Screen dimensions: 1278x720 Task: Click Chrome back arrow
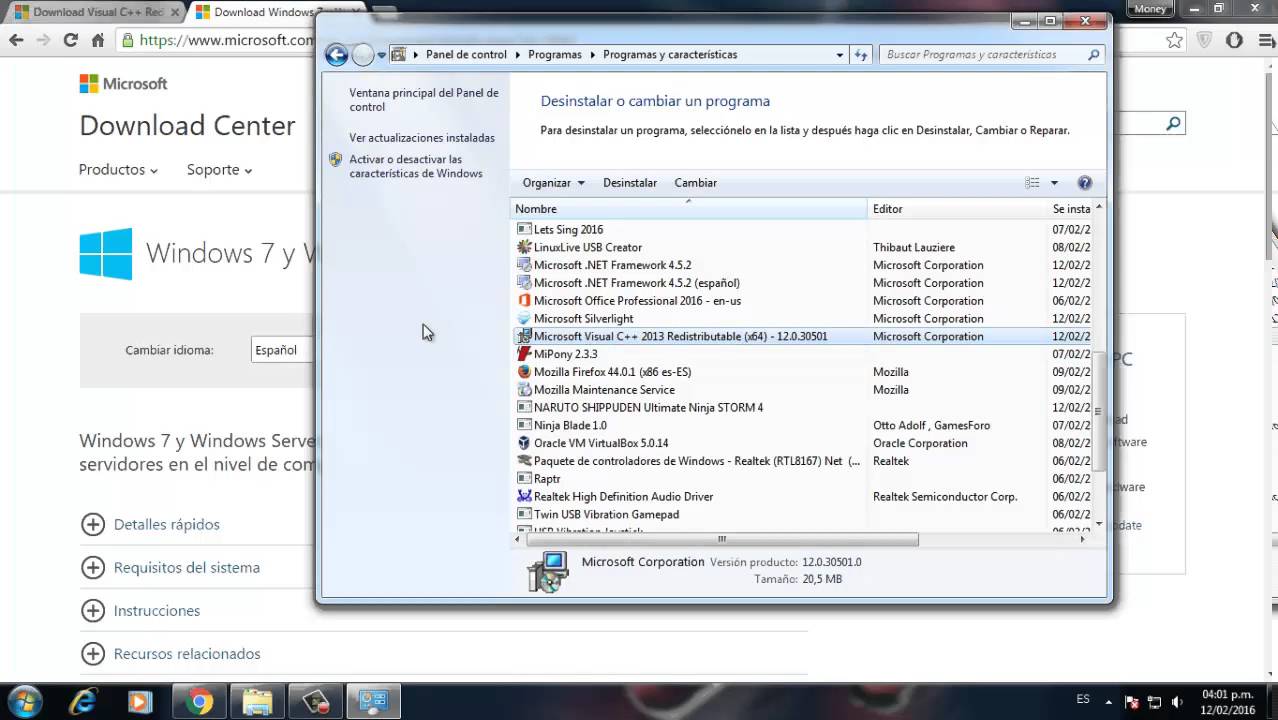click(x=16, y=40)
